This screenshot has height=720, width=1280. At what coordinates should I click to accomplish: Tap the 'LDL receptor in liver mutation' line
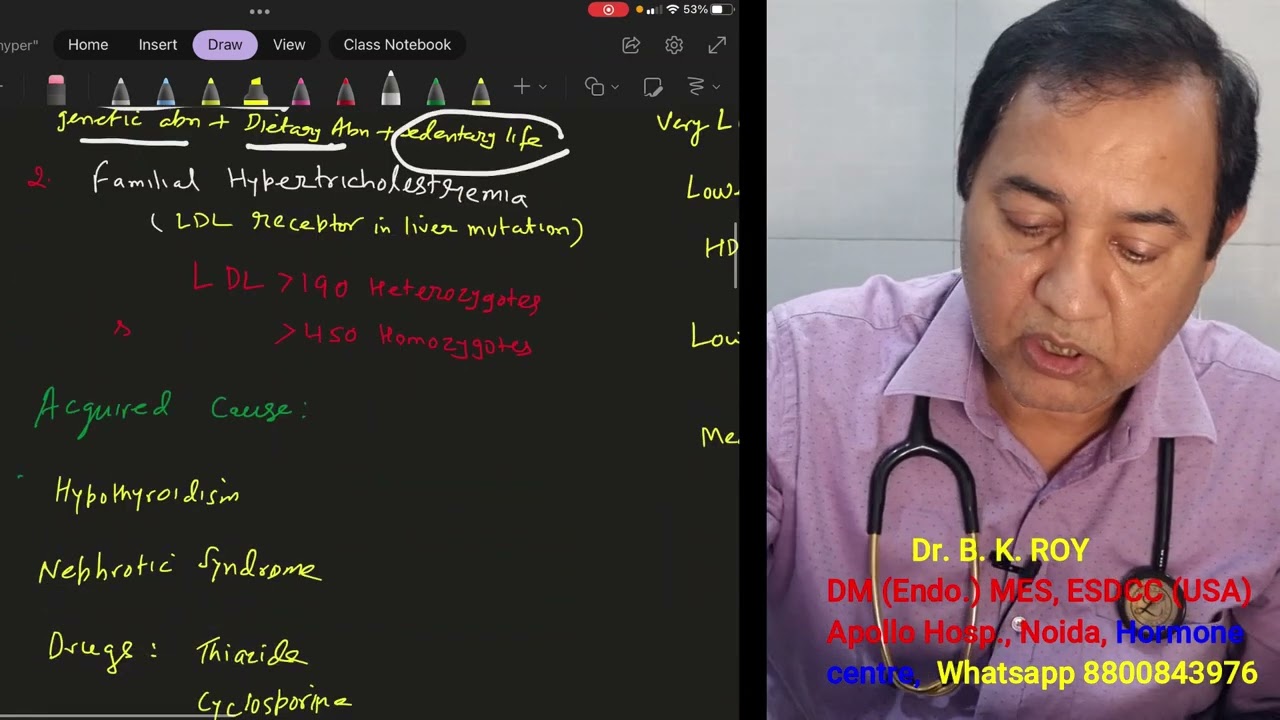click(x=366, y=226)
